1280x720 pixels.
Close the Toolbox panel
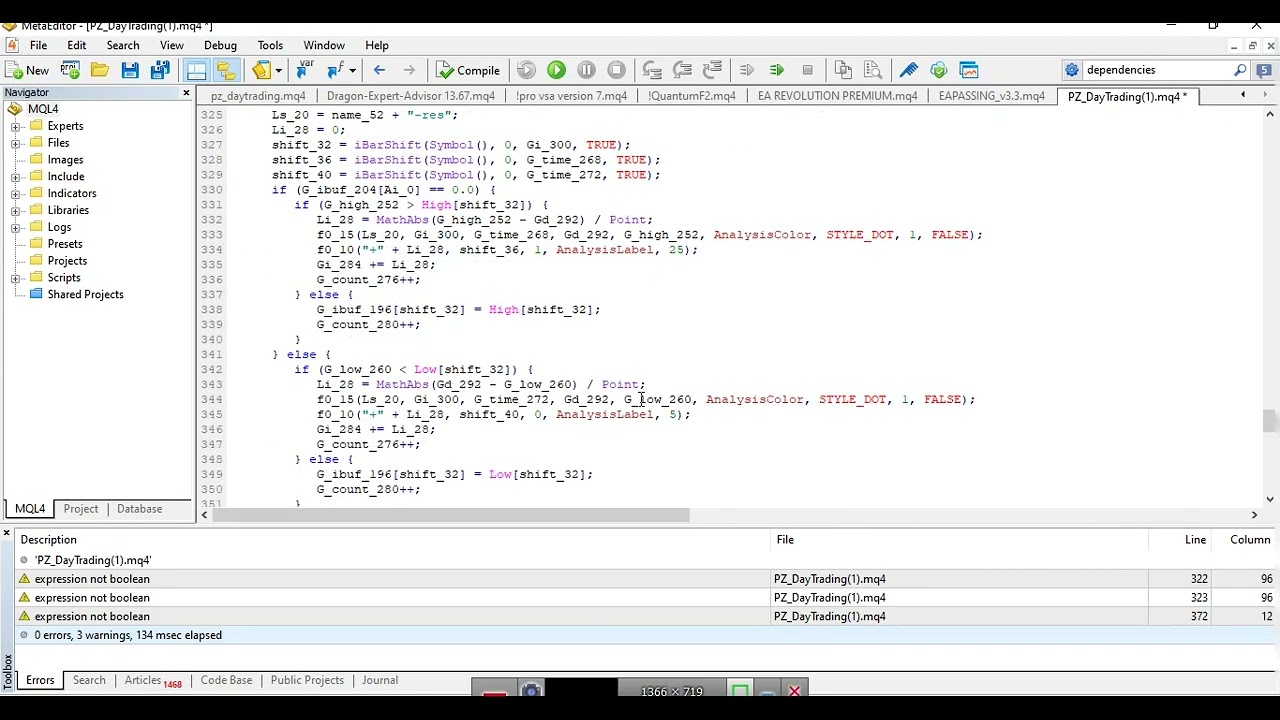click(x=6, y=533)
